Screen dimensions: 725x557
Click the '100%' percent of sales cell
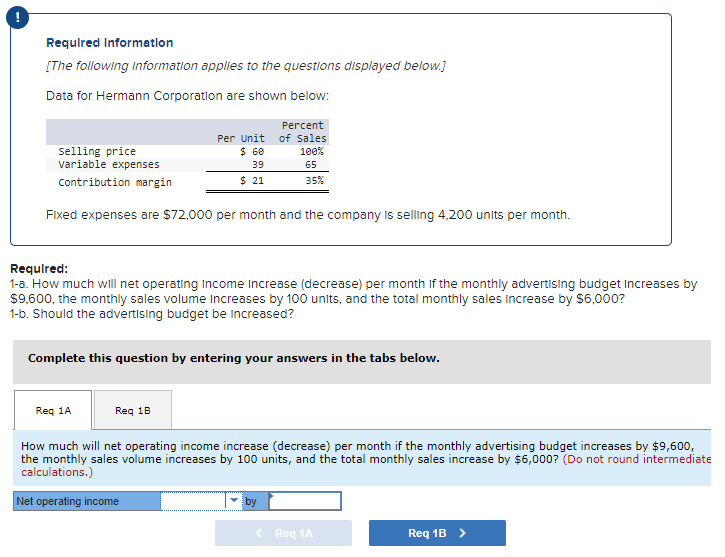(312, 151)
